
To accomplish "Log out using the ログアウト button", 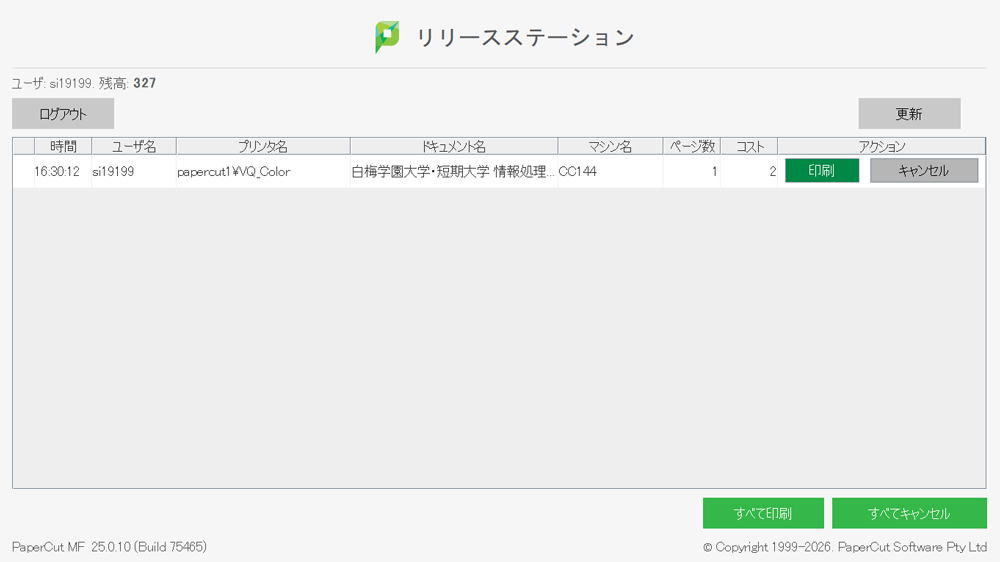I will pyautogui.click(x=63, y=114).
